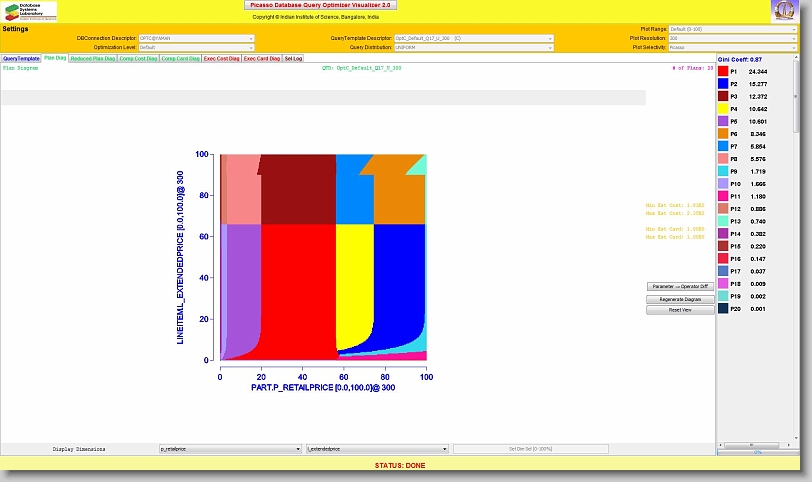Viewport: 812px width, 482px height.
Task: Switch to the Reduced Plan Diag tab
Action: point(92,59)
